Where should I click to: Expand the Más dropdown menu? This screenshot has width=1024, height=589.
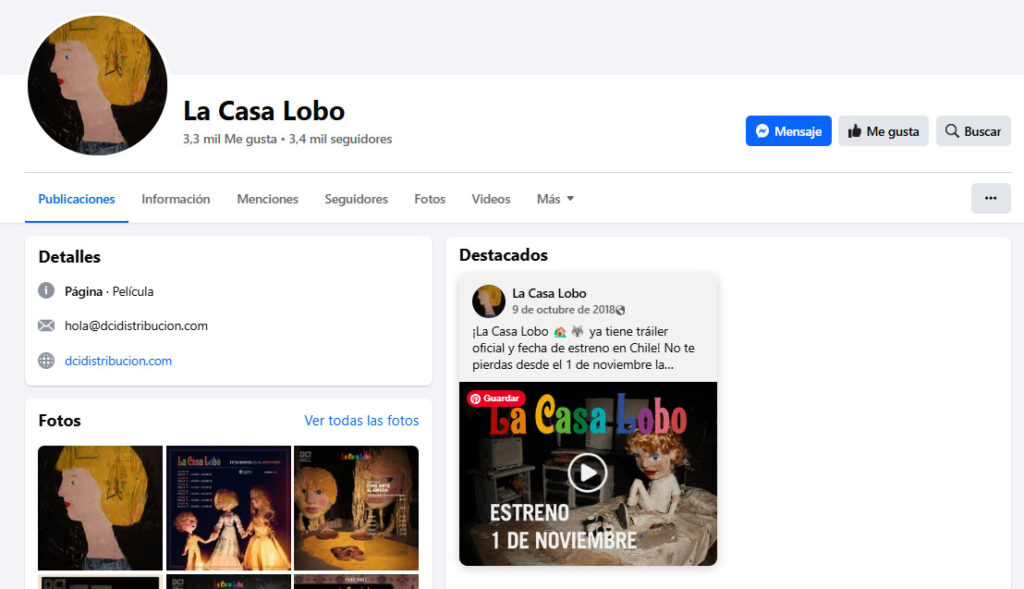pos(555,199)
